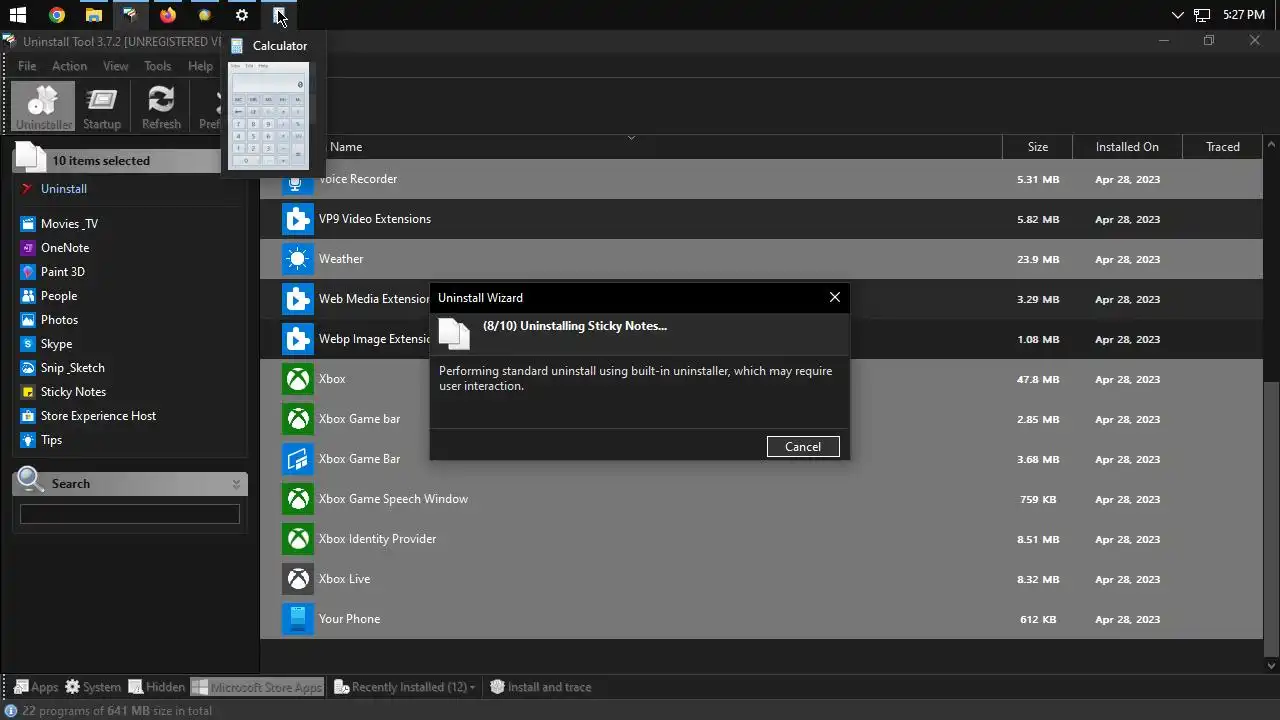Screen dimensions: 1280x720
Task: Click the Xbox Game bar green icon
Action: click(297, 419)
